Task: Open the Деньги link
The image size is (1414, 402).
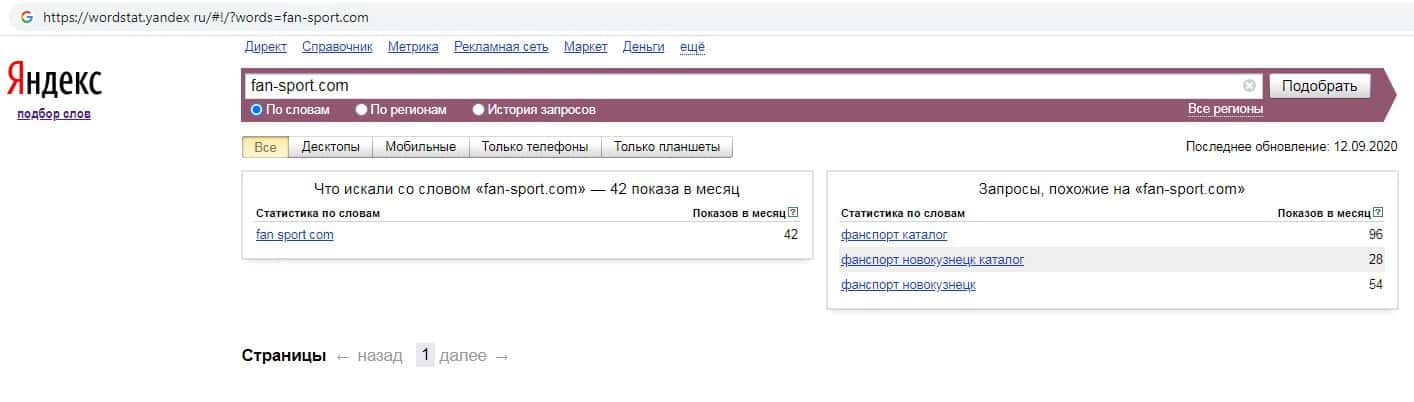Action: 644,47
